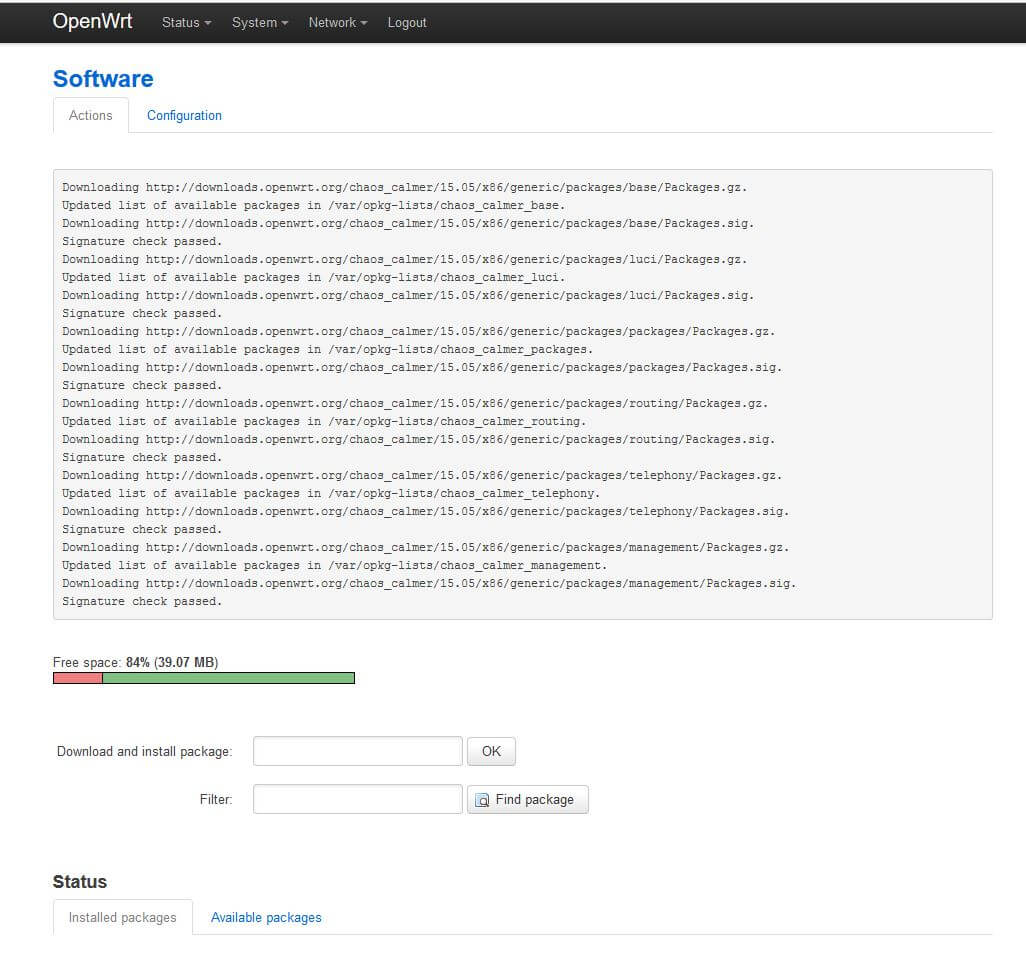The height and width of the screenshot is (956, 1026).
Task: Click the OpenWrt brand logo
Action: [x=92, y=22]
